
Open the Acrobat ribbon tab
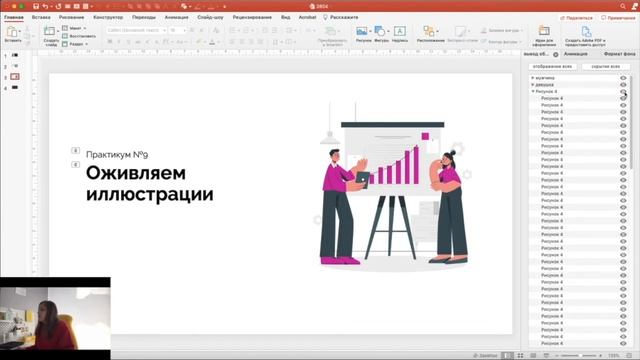[x=307, y=18]
